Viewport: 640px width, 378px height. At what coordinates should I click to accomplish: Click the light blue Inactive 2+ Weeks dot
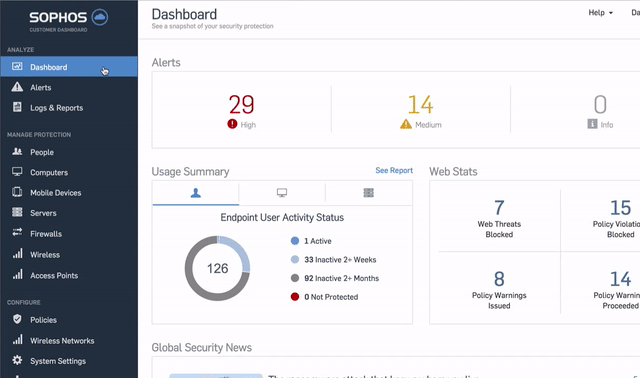point(295,260)
